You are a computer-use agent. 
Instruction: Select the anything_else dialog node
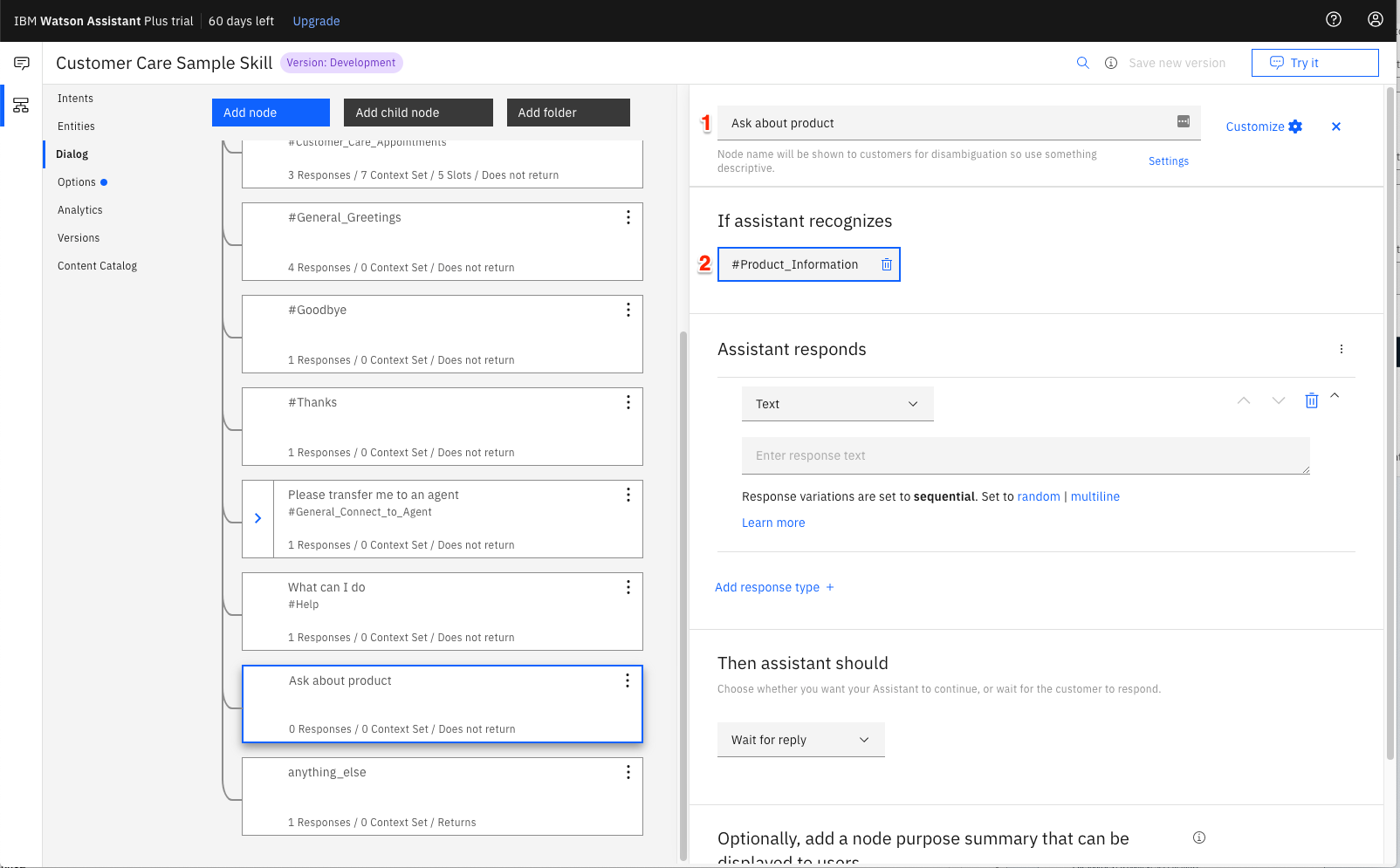[443, 796]
